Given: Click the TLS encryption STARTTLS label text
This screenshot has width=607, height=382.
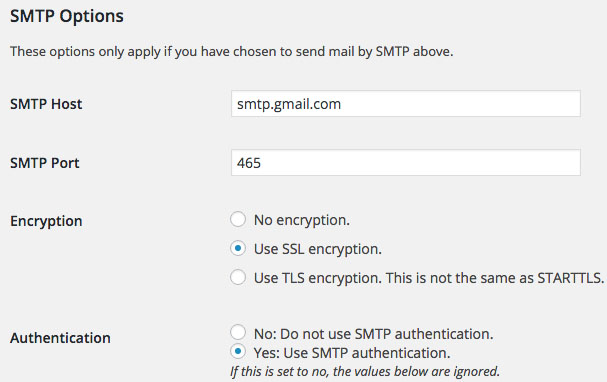Looking at the screenshot, I should [x=429, y=278].
